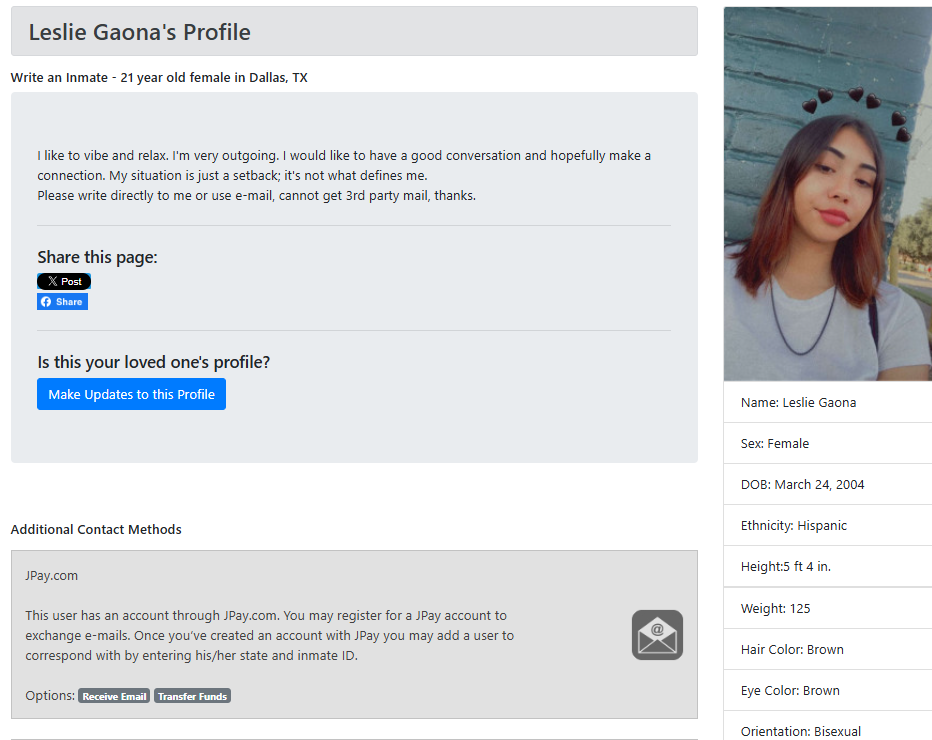
Task: Click the 'Options:' label
Action: click(x=50, y=695)
